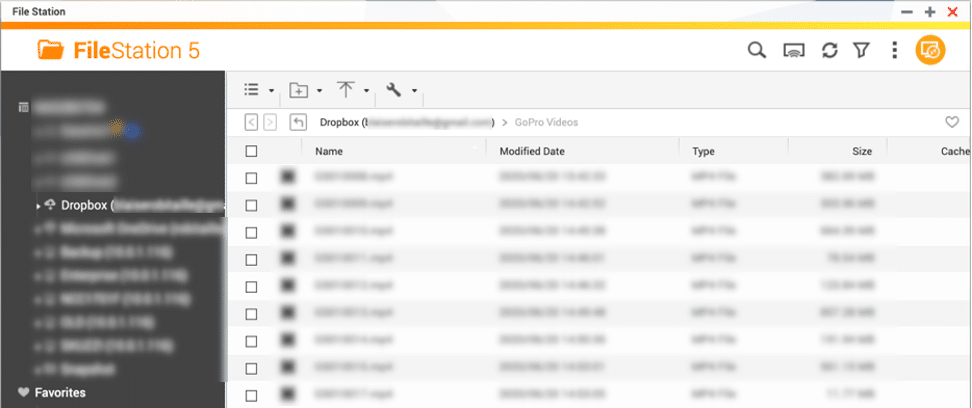Click the upload arrow icon
Viewport: 972px width, 408px height.
click(346, 90)
